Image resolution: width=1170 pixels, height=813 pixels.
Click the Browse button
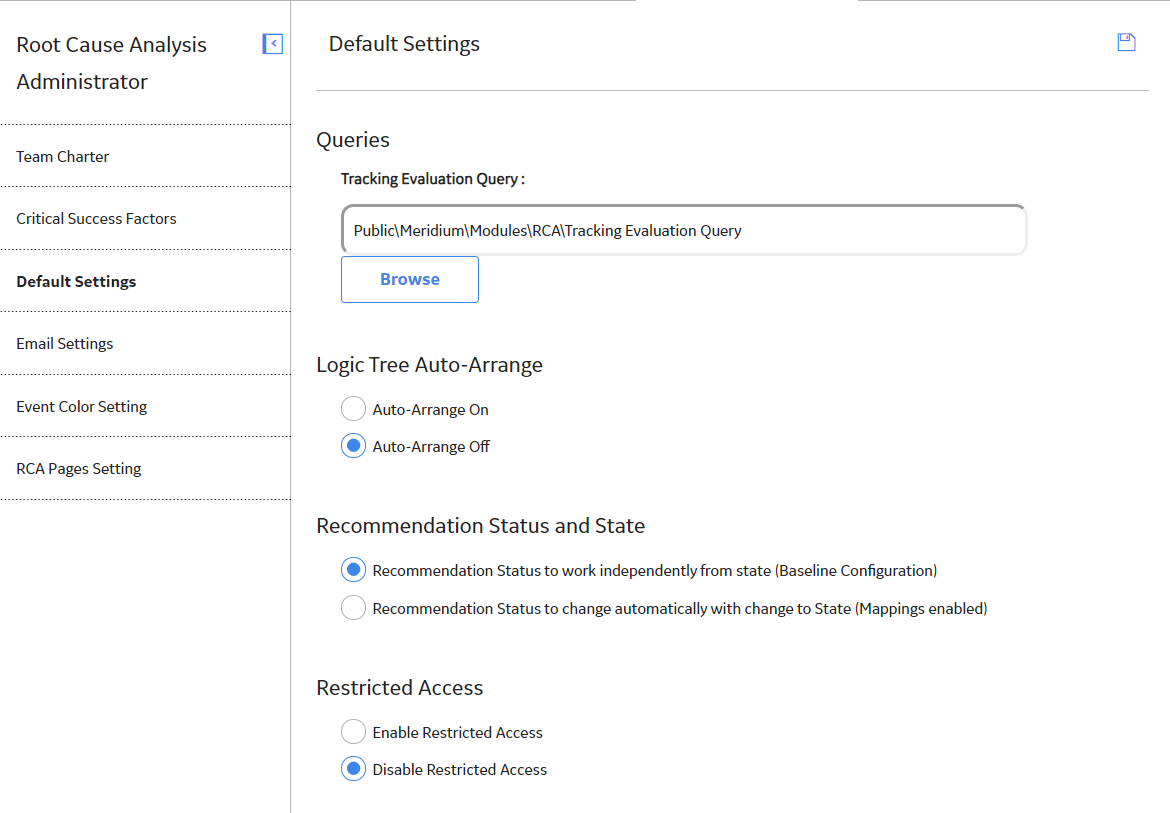410,280
